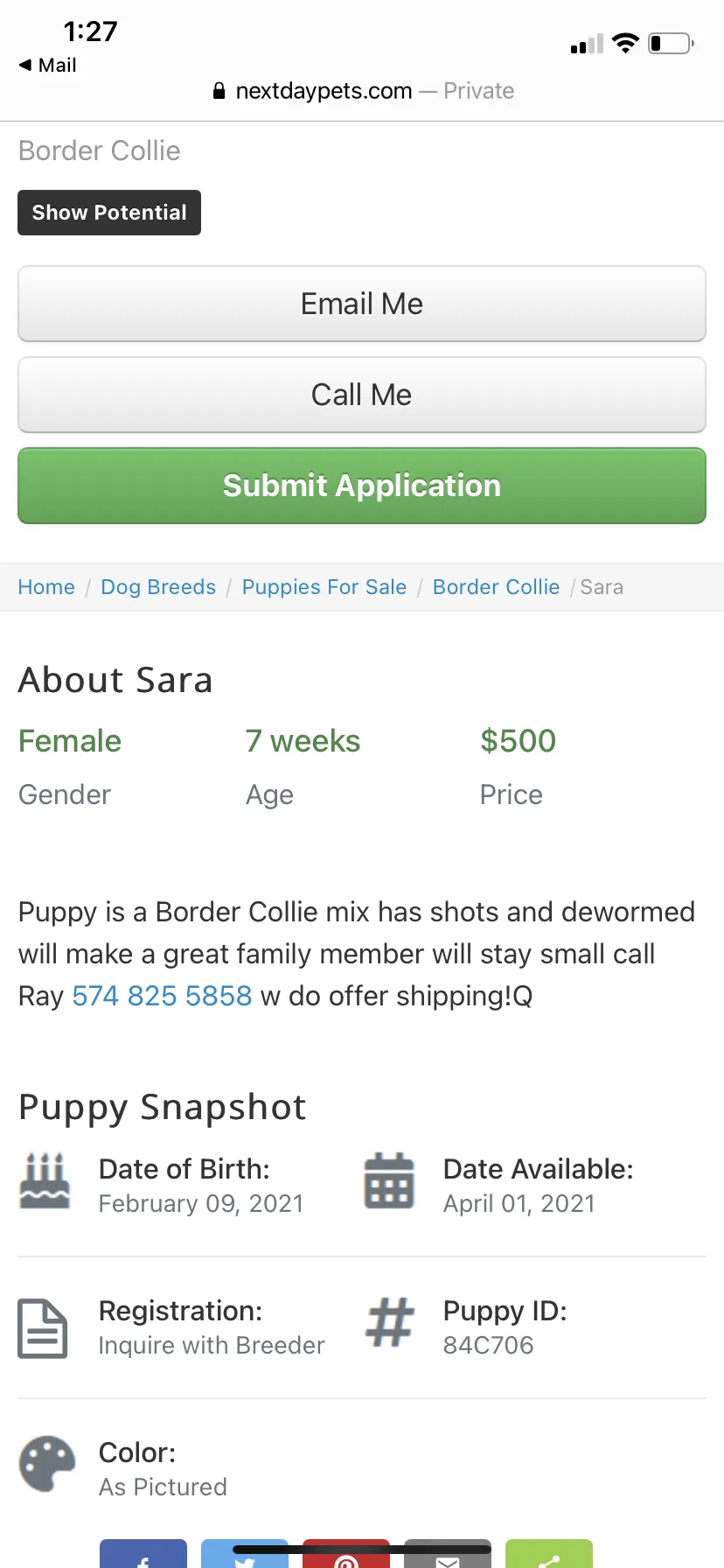
Task: Share listing via email envelope icon
Action: pos(448,1554)
